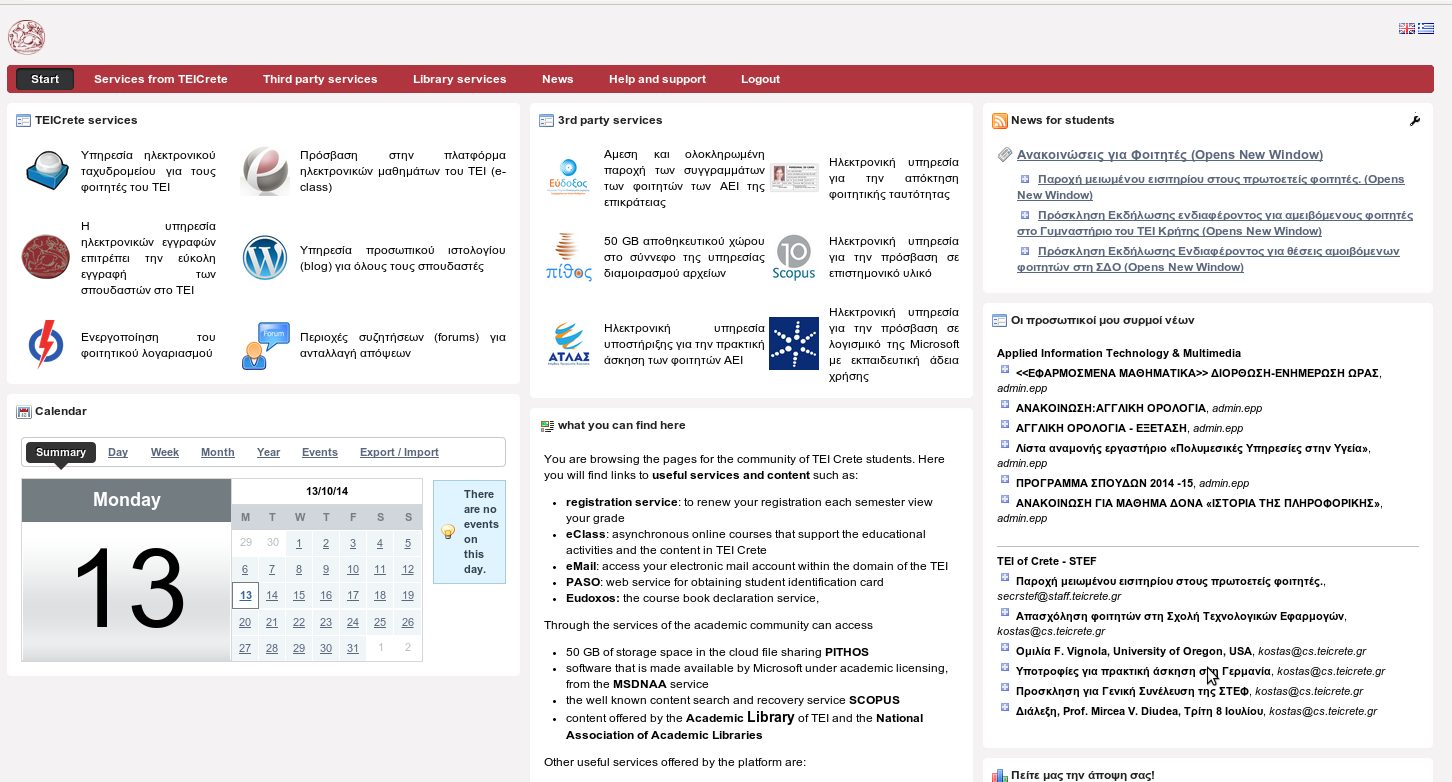Select day 22 in the calendar
Viewport: 1452px width, 782px height.
[x=298, y=622]
